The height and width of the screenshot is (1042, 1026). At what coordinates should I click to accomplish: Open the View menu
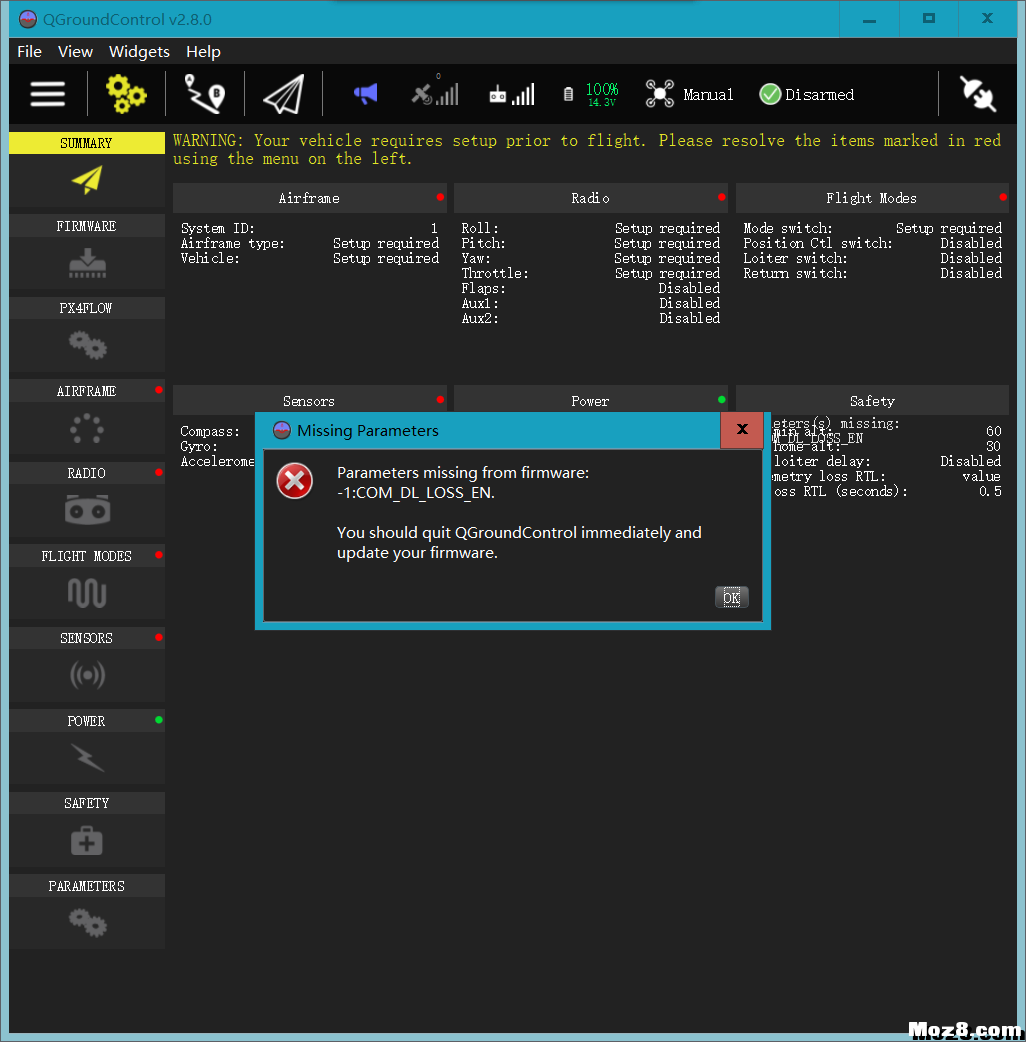point(75,52)
